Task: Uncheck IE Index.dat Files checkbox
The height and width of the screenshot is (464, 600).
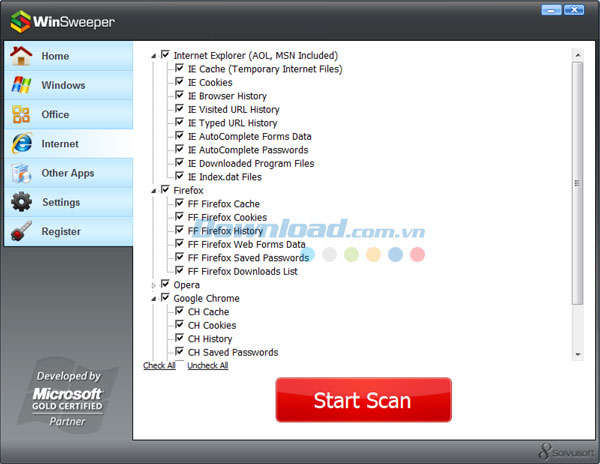Action: [179, 176]
